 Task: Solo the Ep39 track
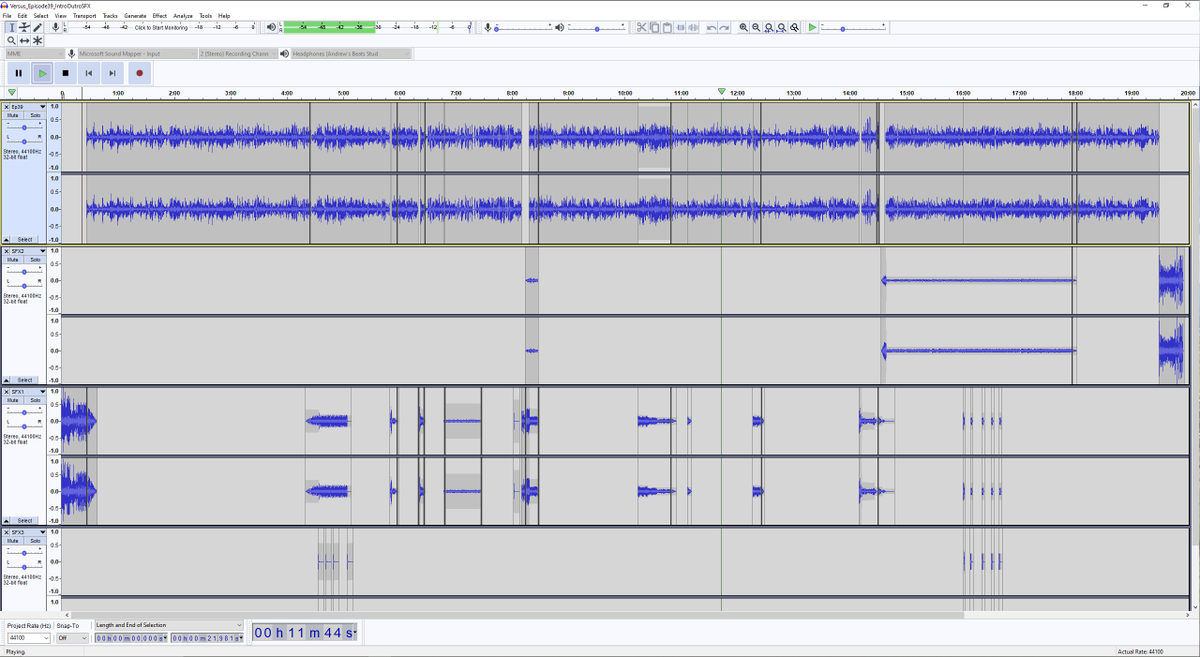[x=35, y=115]
